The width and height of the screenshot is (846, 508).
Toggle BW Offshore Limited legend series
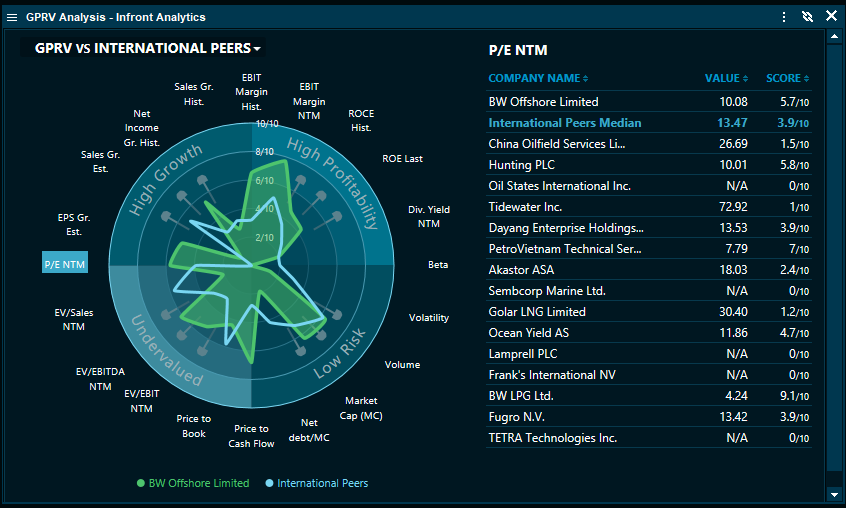pos(193,483)
